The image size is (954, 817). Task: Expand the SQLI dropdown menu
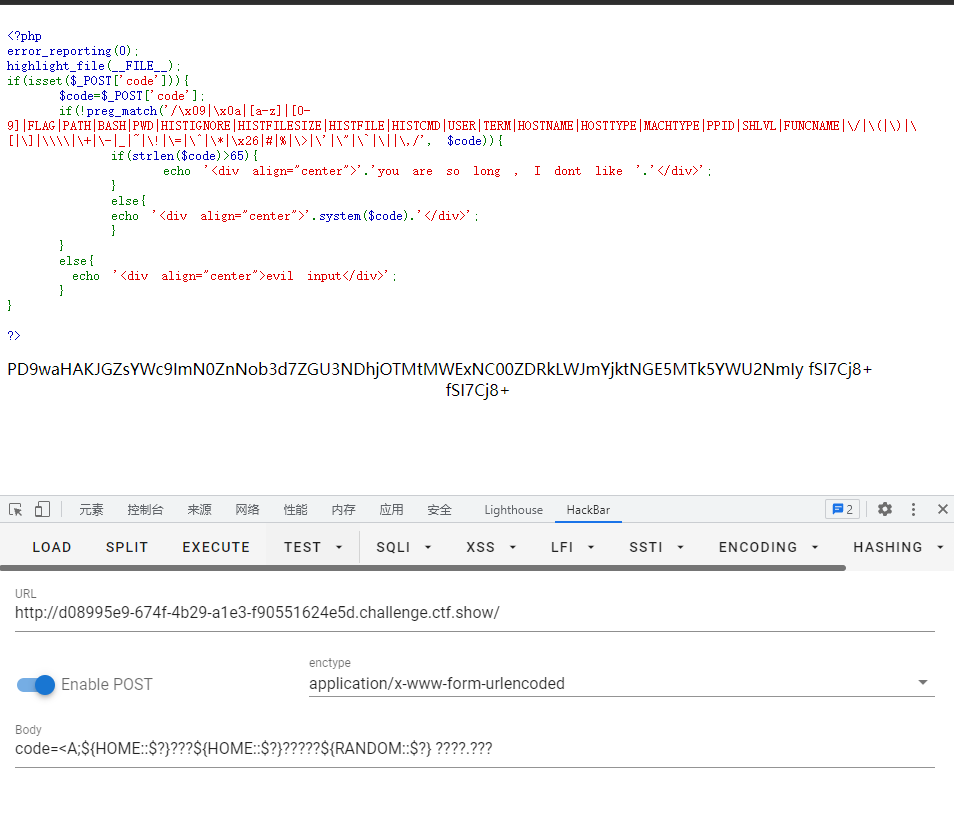403,548
